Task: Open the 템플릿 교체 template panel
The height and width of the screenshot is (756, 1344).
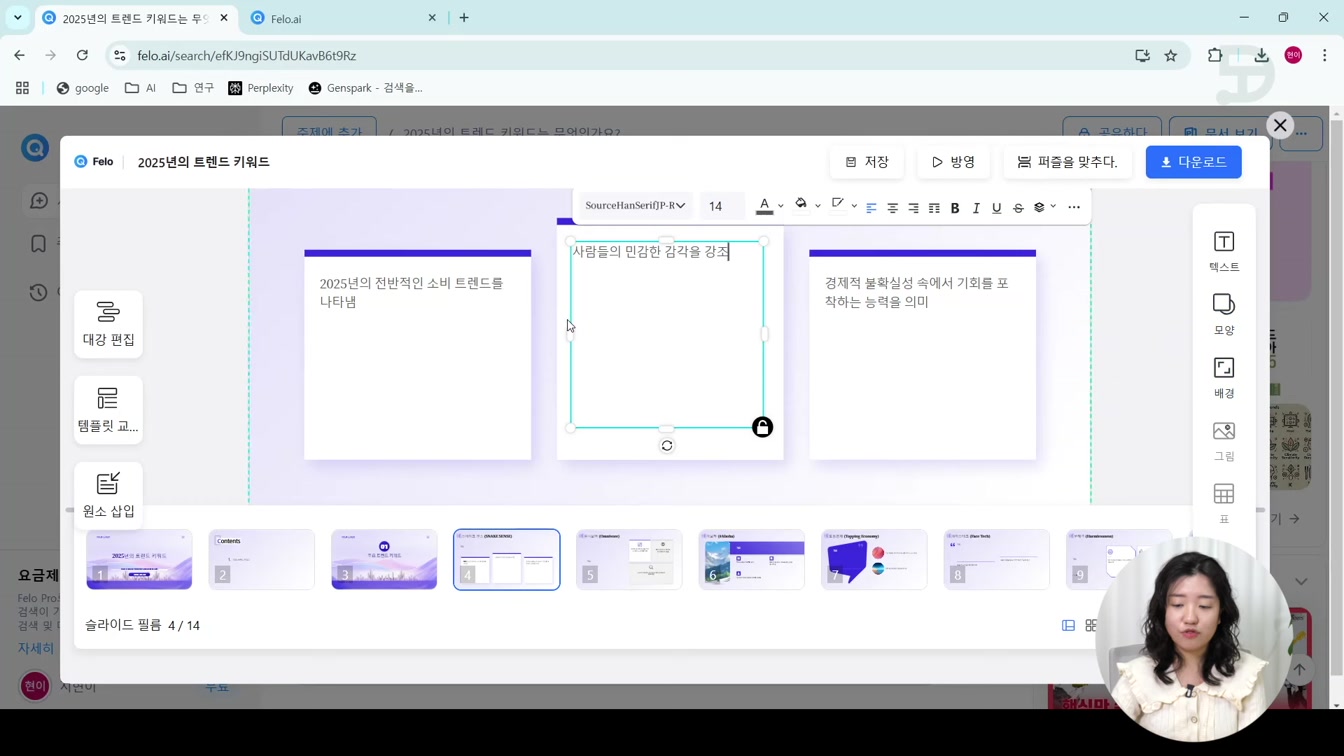Action: click(108, 410)
